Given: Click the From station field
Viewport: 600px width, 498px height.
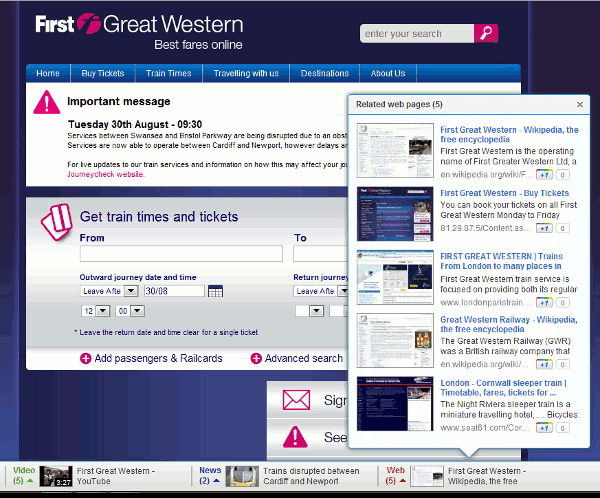Looking at the screenshot, I should [181, 254].
